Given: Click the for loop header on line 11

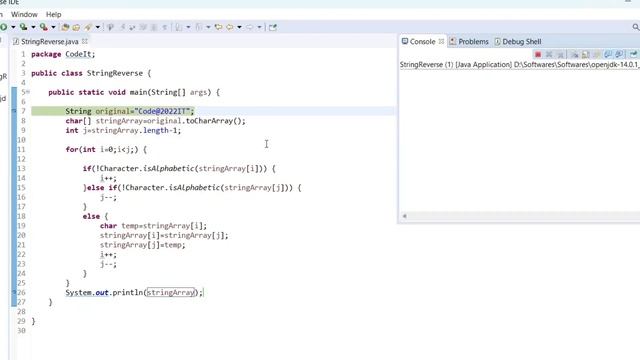Looking at the screenshot, I should point(106,149).
